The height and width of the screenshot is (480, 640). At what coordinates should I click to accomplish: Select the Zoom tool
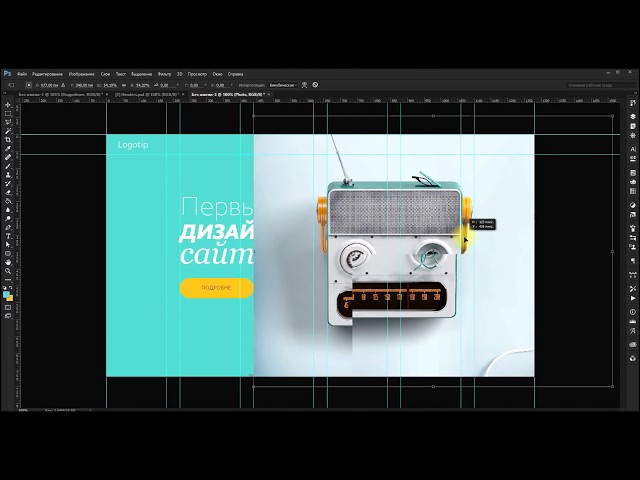pyautogui.click(x=8, y=271)
